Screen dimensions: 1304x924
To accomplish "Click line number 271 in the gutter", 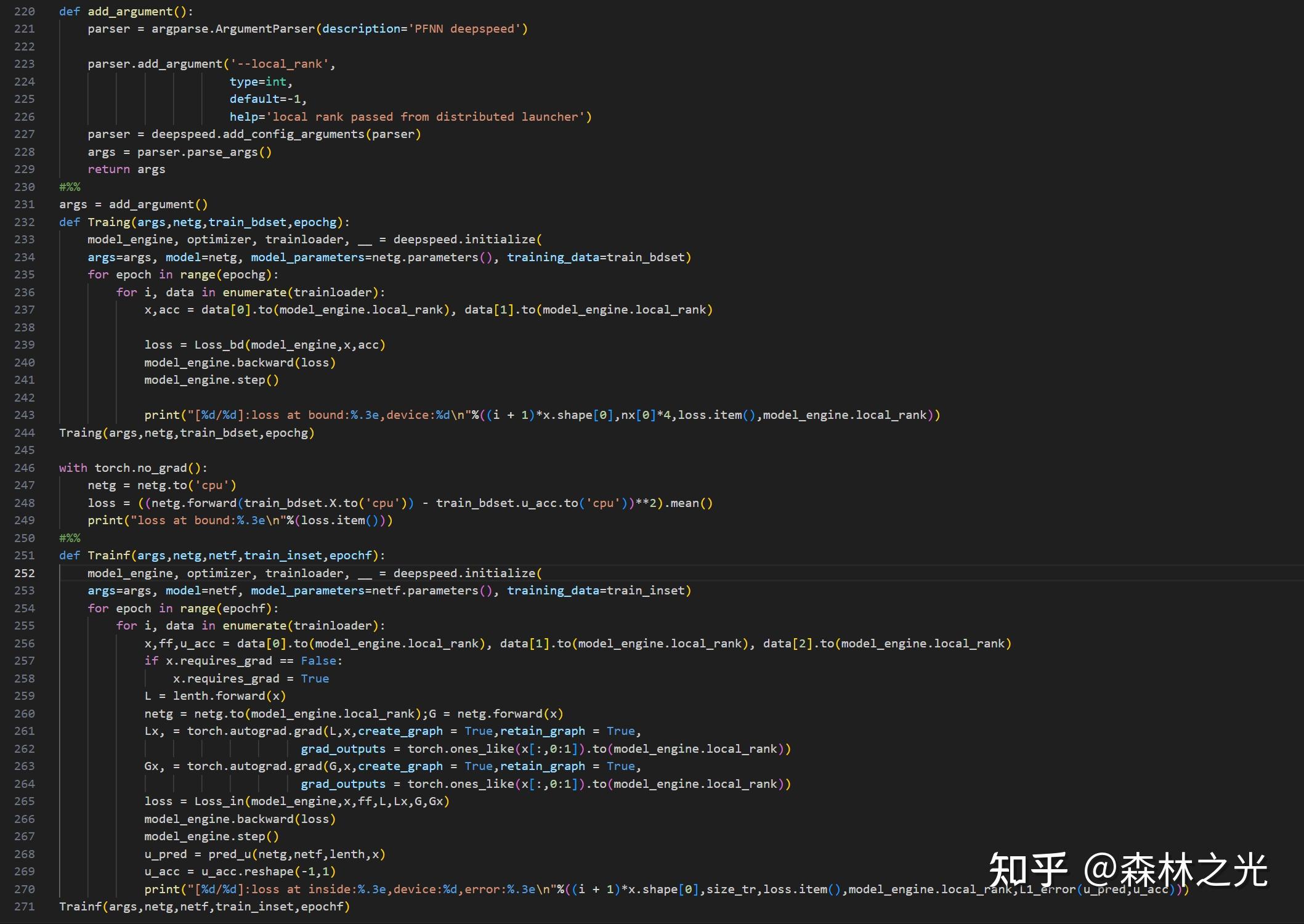I will coord(25,906).
